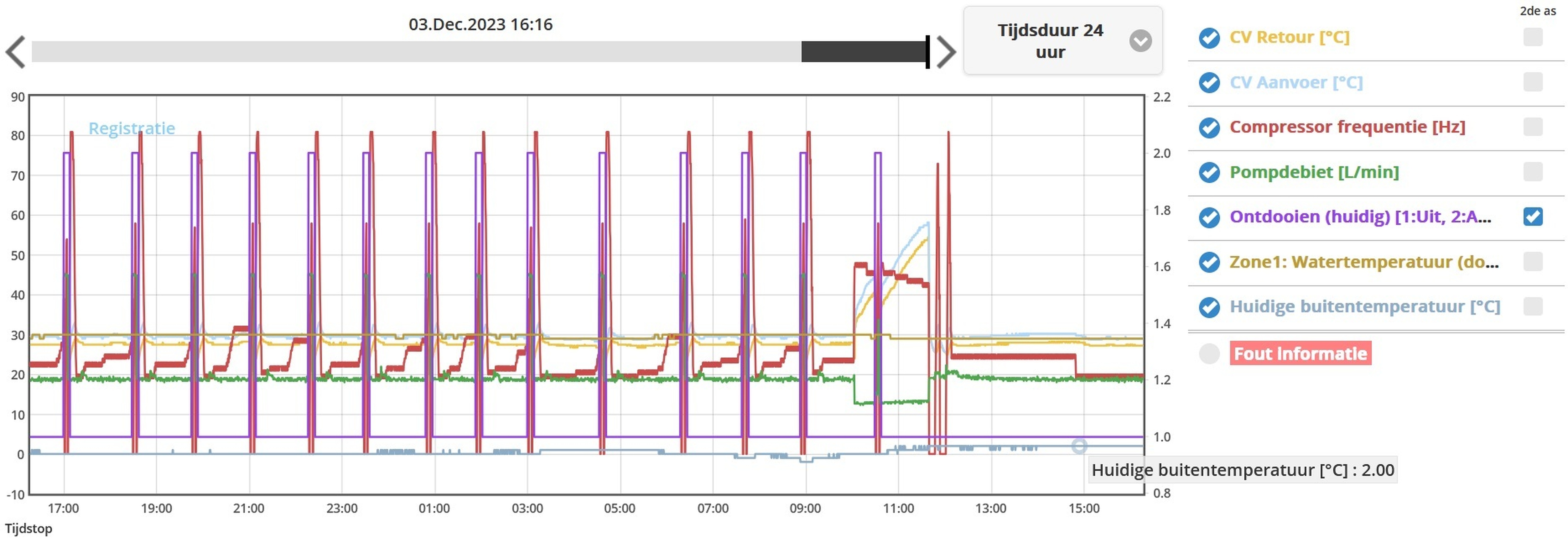Viewport: 1568px width, 538px height.
Task: Click the 15:00 time axis label
Action: point(1083,508)
